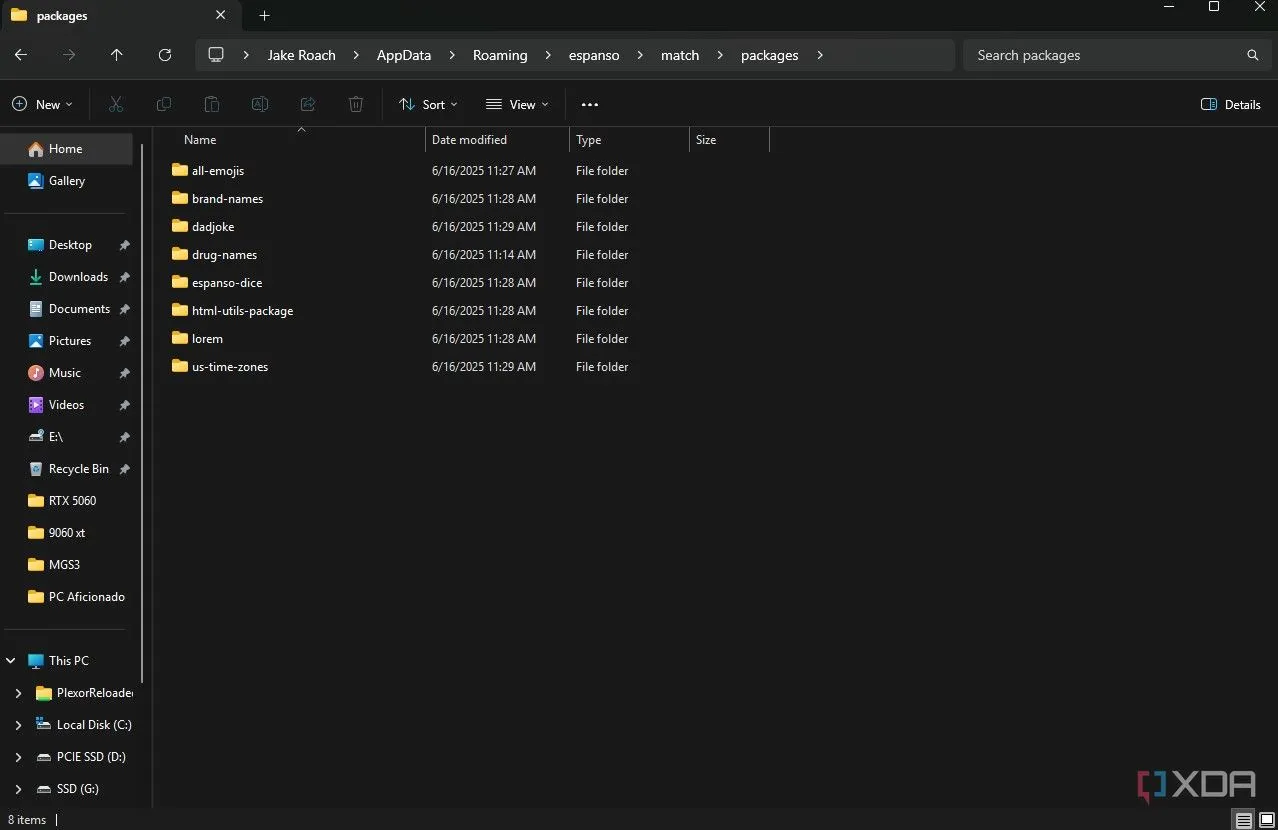Click the Paste clipboard icon
This screenshot has height=830, width=1278.
(x=212, y=104)
